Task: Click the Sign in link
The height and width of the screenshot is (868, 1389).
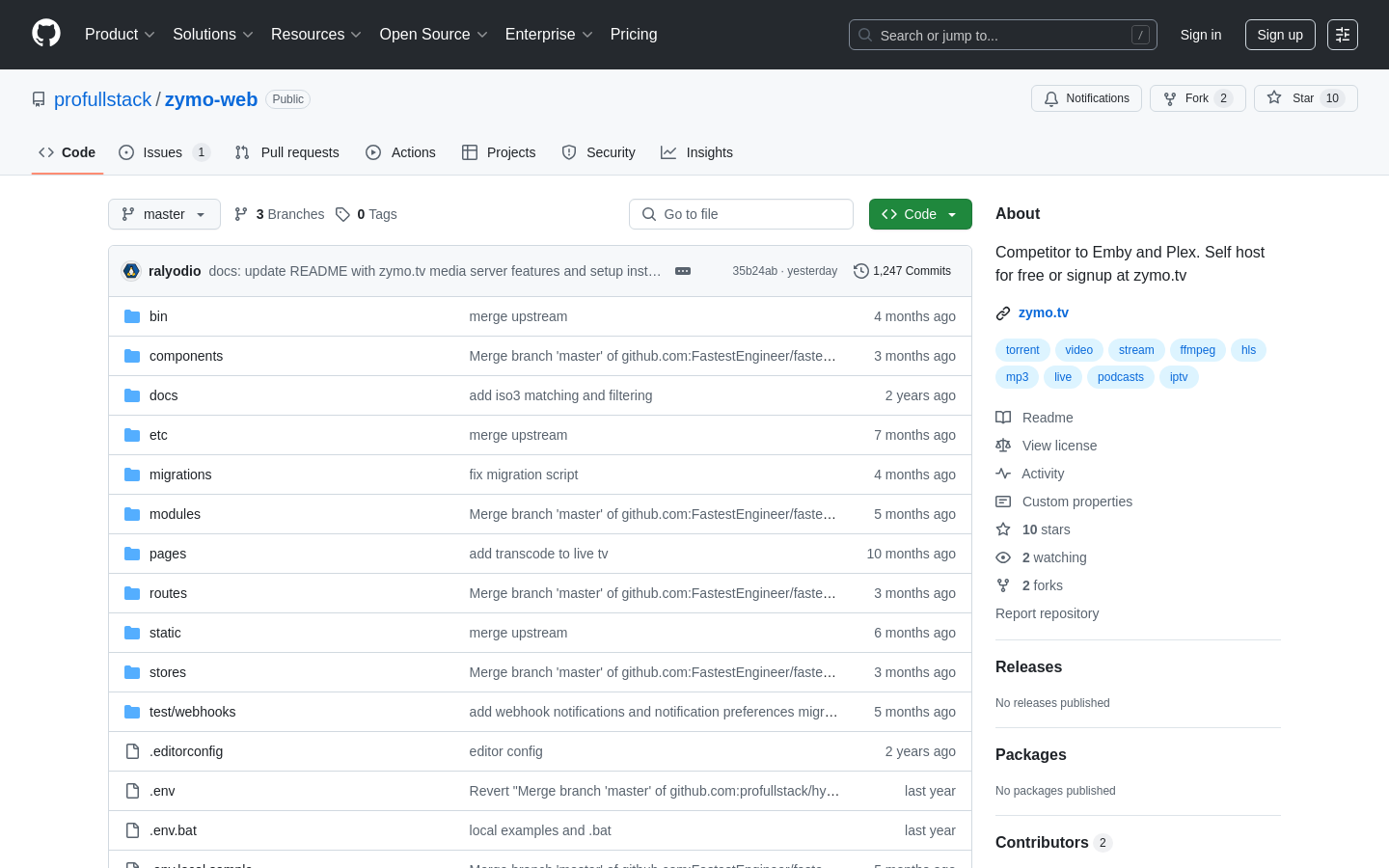Action: tap(1201, 35)
